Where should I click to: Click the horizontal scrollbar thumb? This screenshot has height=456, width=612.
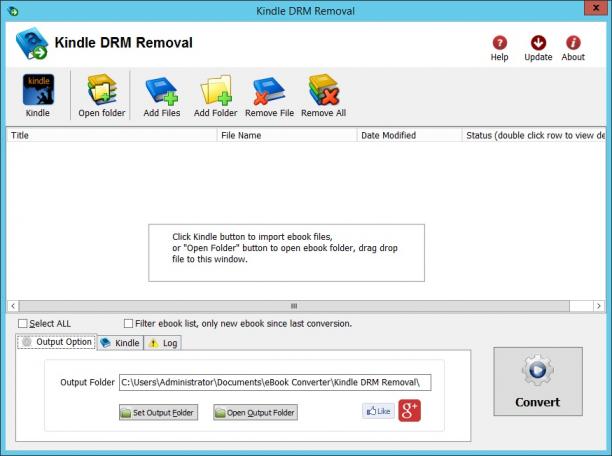click(294, 306)
